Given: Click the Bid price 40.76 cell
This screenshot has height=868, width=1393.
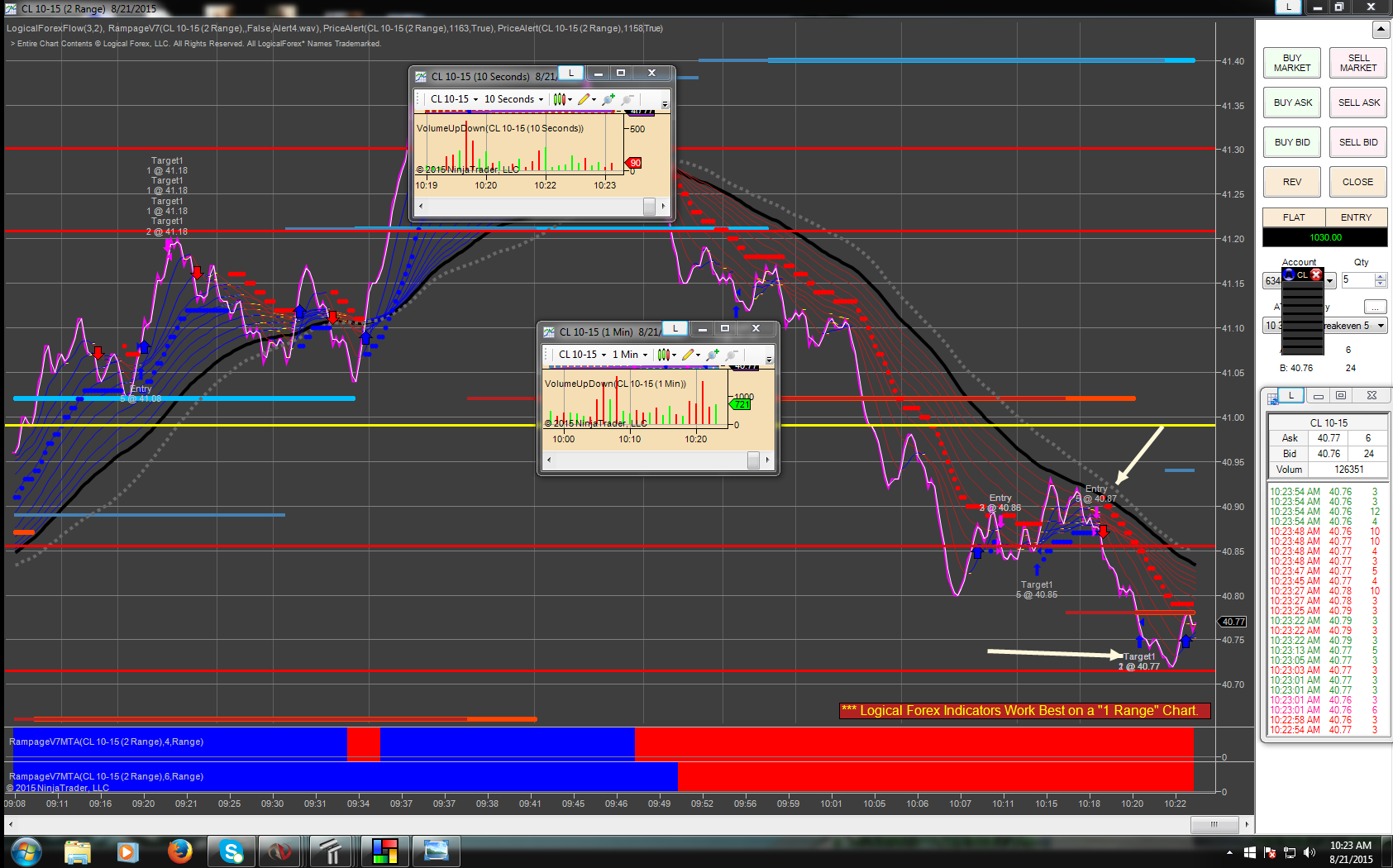Looking at the screenshot, I should (x=1329, y=454).
